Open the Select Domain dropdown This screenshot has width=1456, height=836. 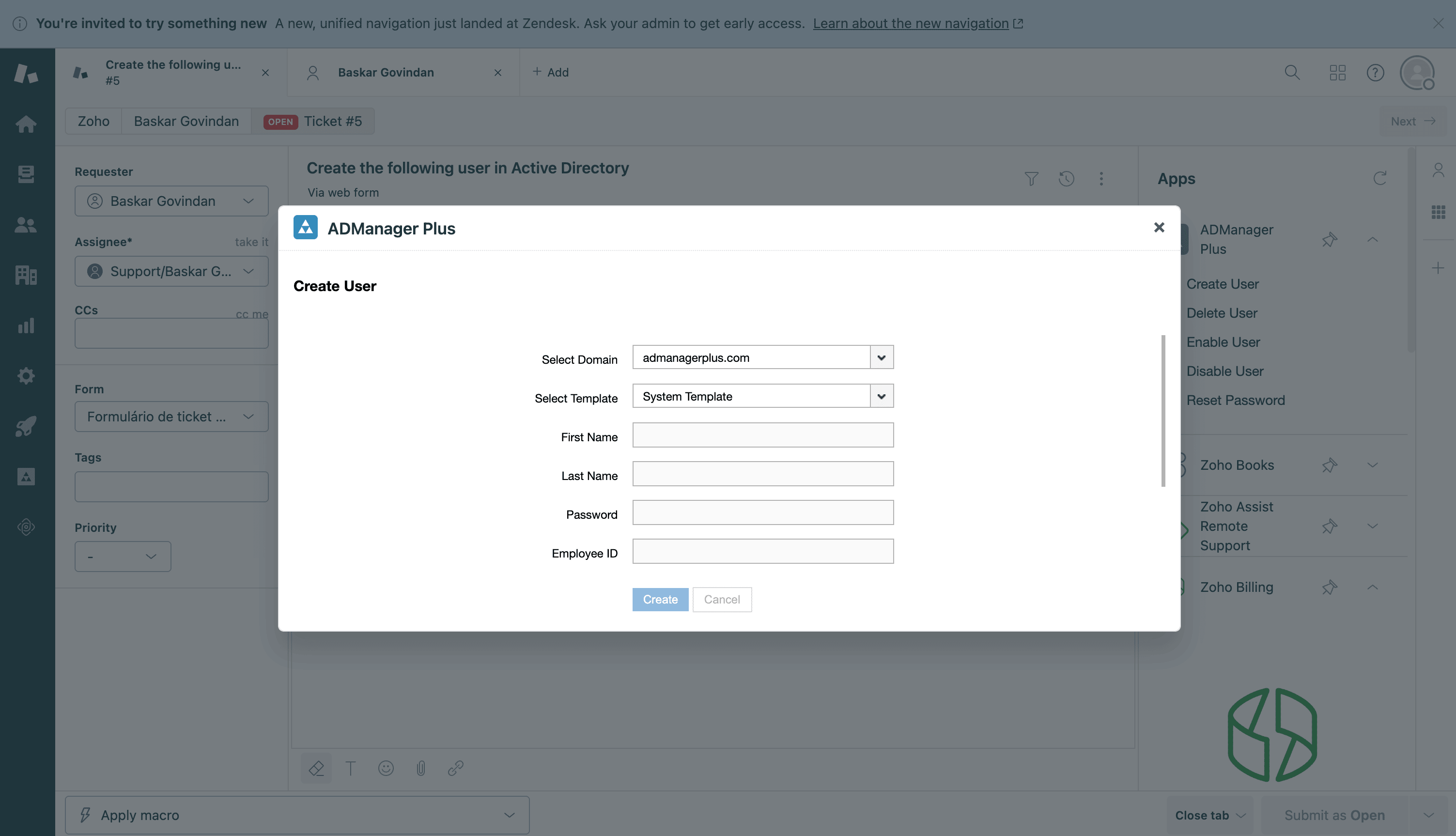click(881, 356)
